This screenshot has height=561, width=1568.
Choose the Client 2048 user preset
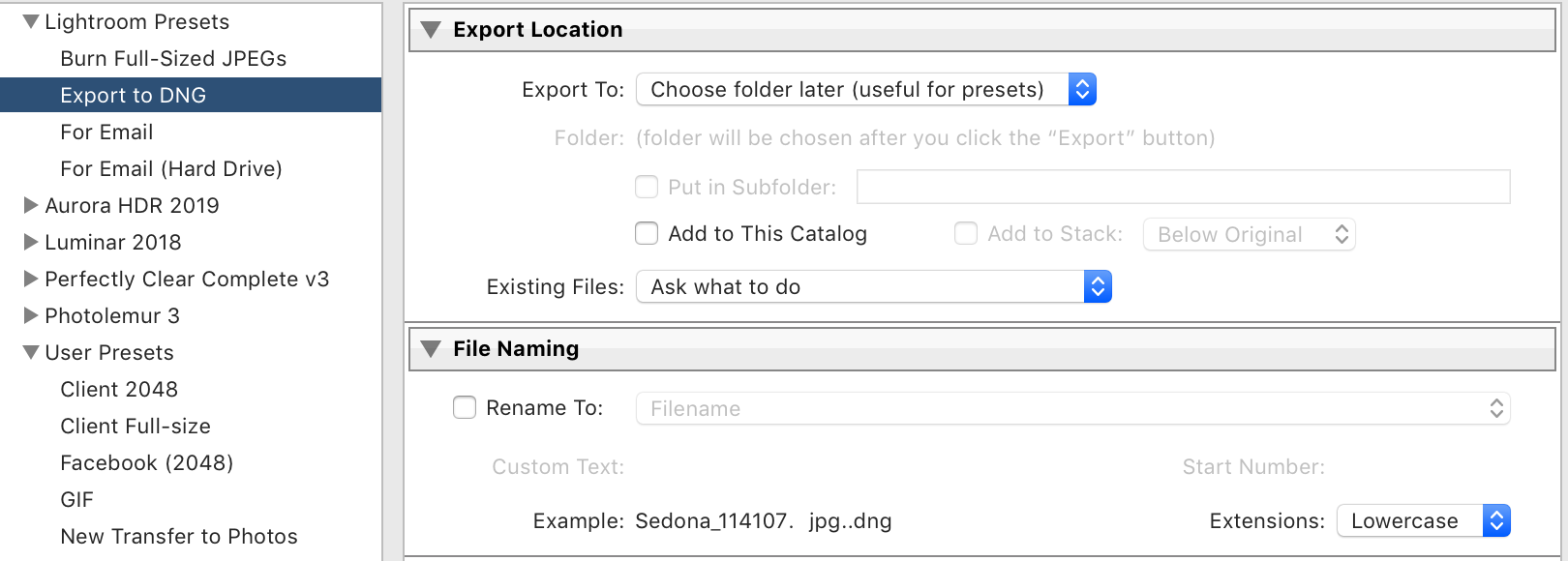[119, 389]
